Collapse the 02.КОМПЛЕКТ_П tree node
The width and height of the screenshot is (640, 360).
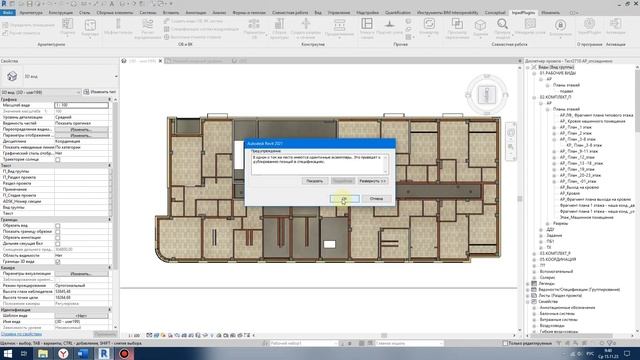click(534, 98)
